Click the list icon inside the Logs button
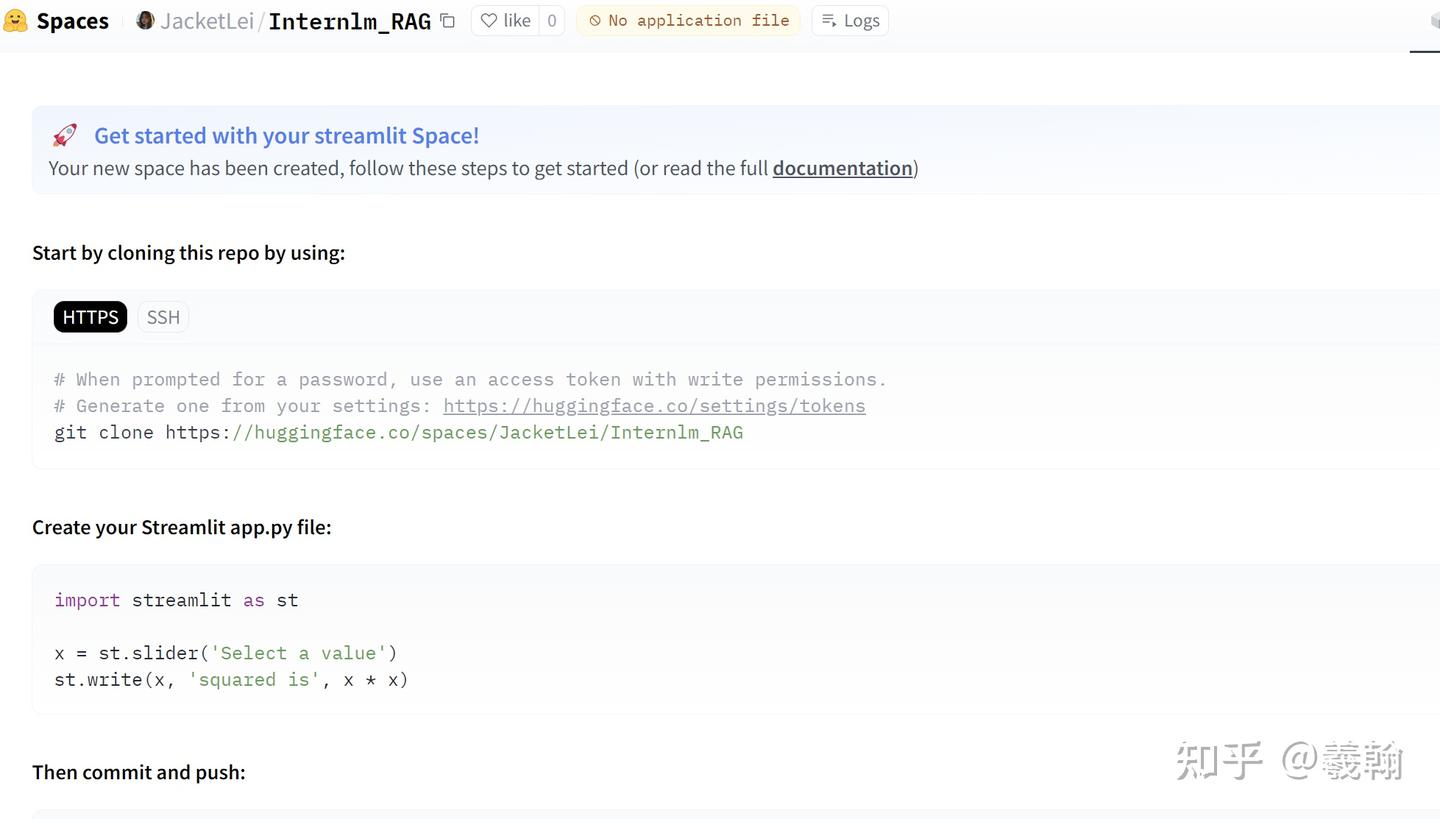This screenshot has height=819, width=1440. point(830,20)
